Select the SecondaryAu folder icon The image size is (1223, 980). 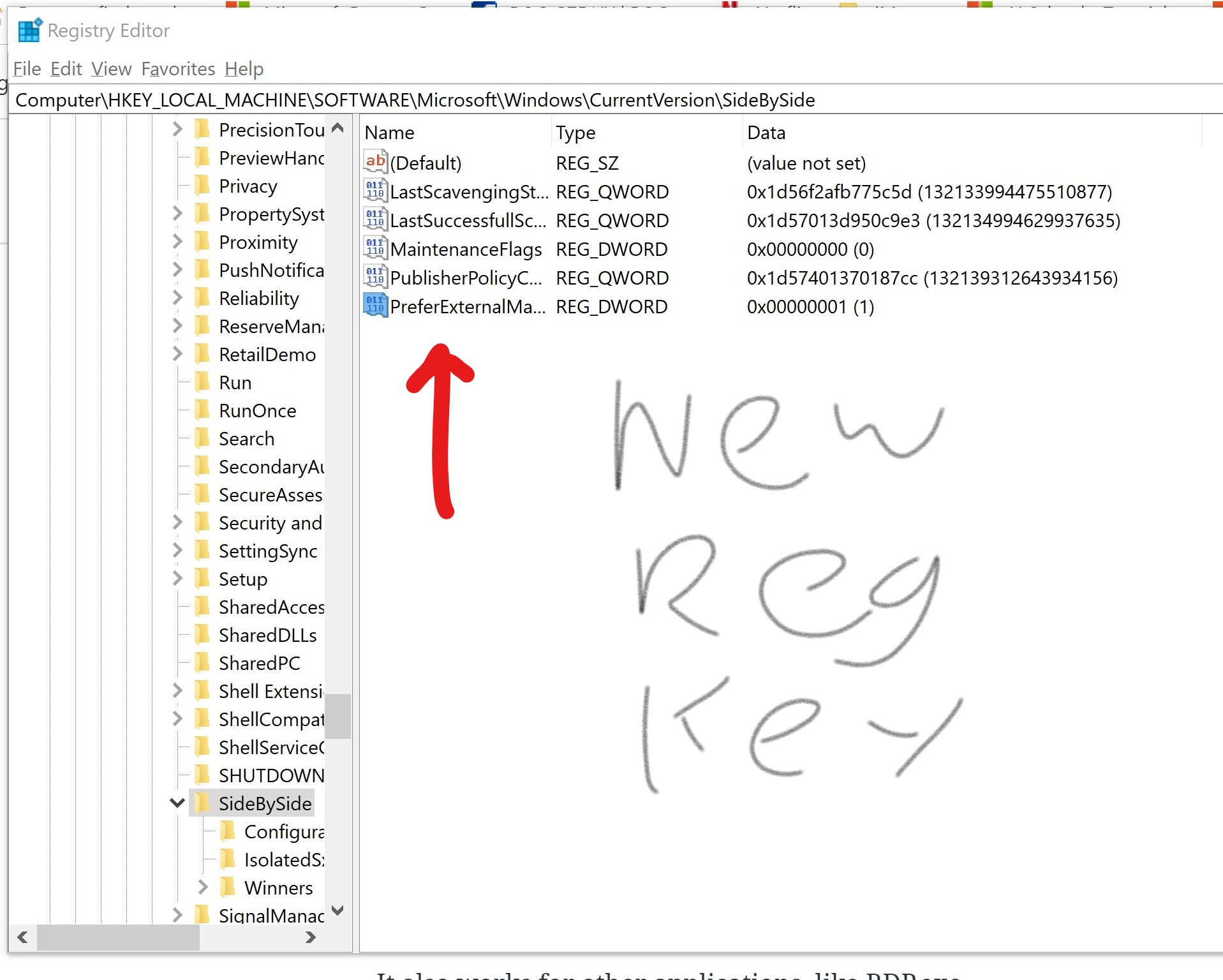[x=202, y=466]
